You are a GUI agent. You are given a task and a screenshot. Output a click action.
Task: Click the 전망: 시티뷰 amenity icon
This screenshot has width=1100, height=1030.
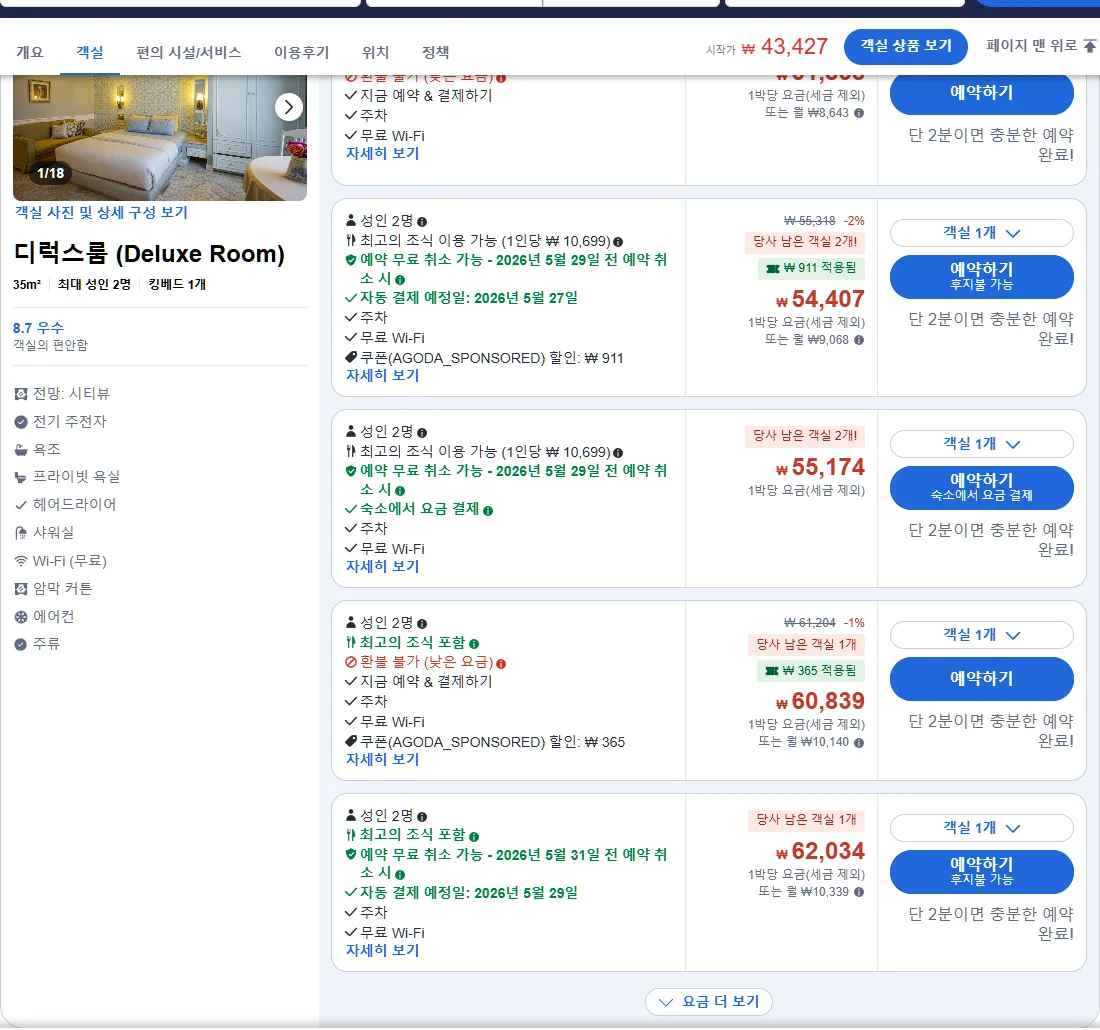coord(21,394)
